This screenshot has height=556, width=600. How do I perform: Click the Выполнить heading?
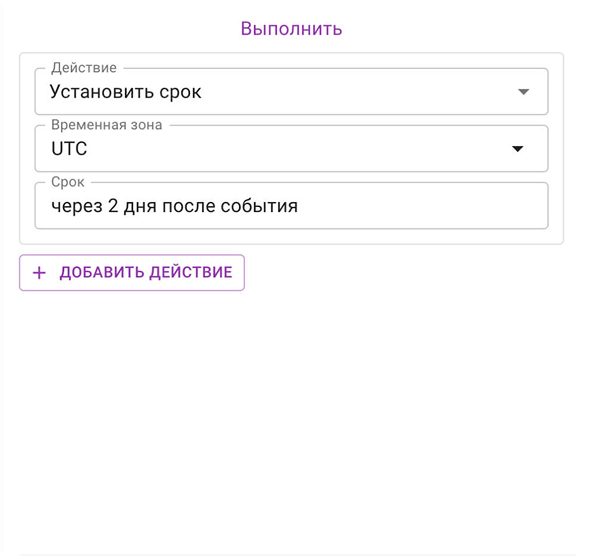click(291, 29)
